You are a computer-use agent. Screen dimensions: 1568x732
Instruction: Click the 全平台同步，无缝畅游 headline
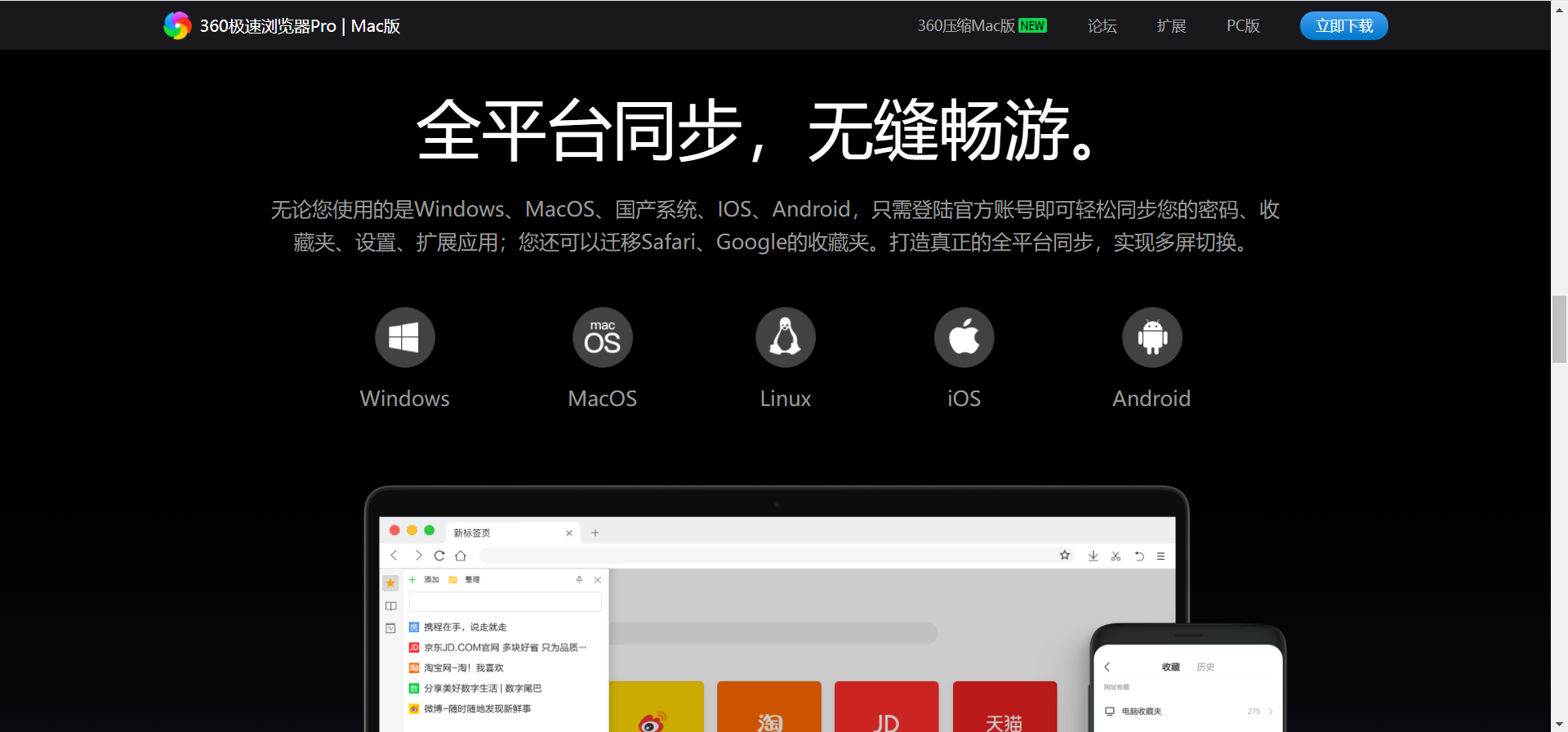pos(759,131)
